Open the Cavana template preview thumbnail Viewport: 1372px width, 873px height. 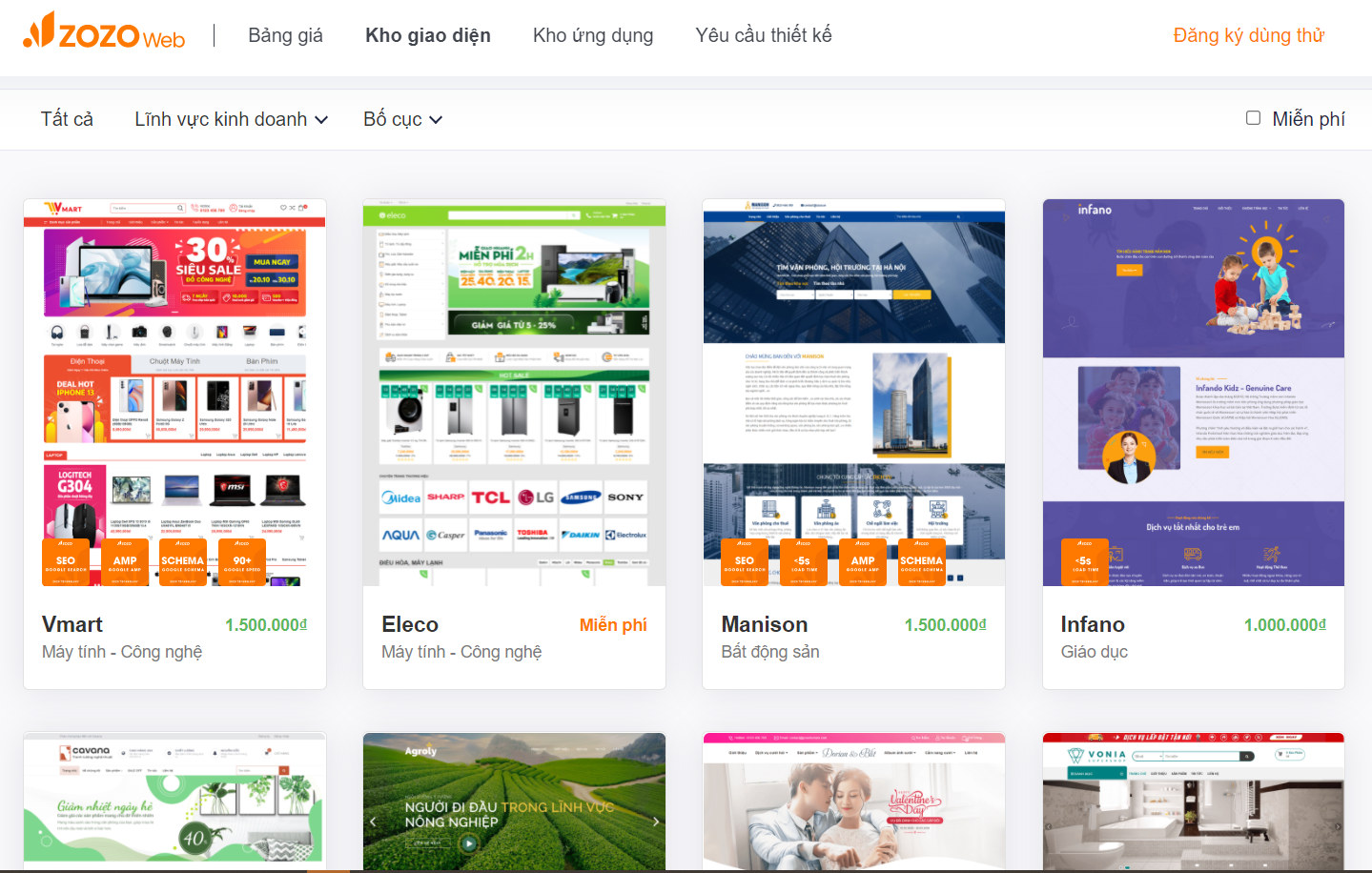tap(174, 801)
